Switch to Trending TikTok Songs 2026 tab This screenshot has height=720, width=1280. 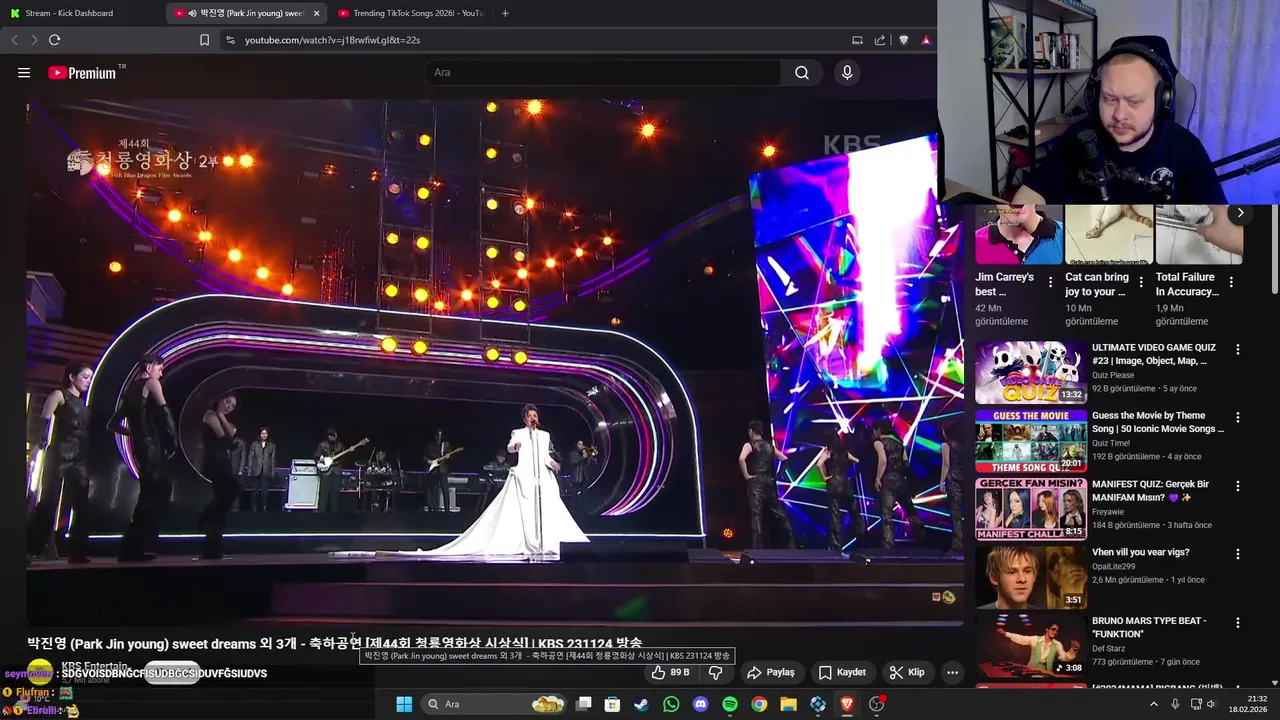tap(411, 13)
